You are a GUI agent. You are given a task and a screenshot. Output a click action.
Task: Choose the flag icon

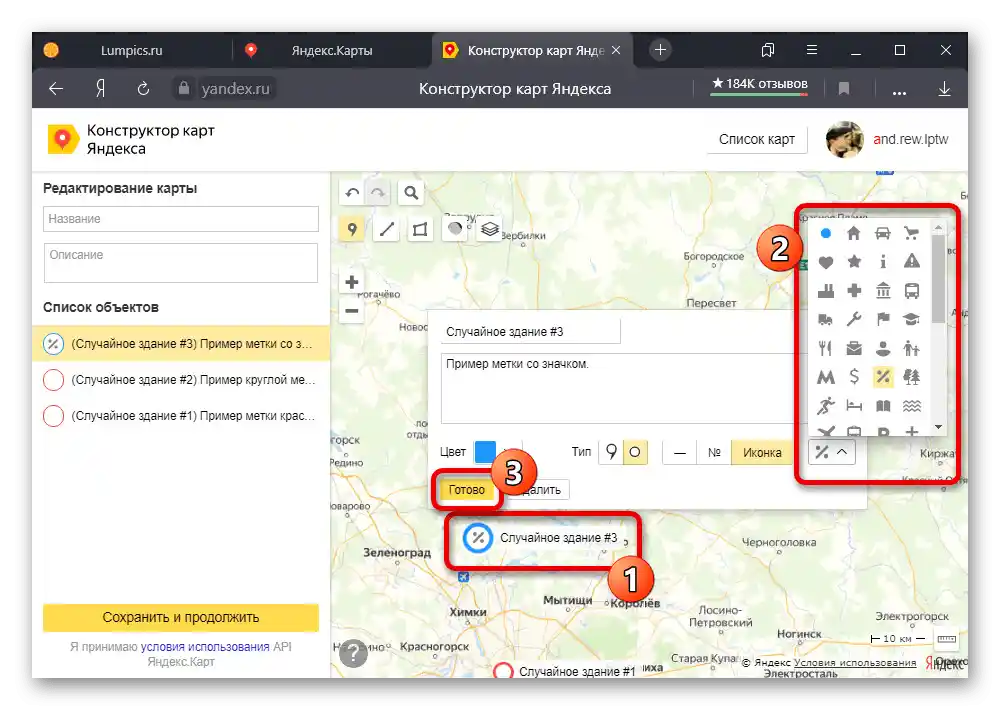pyautogui.click(x=883, y=320)
